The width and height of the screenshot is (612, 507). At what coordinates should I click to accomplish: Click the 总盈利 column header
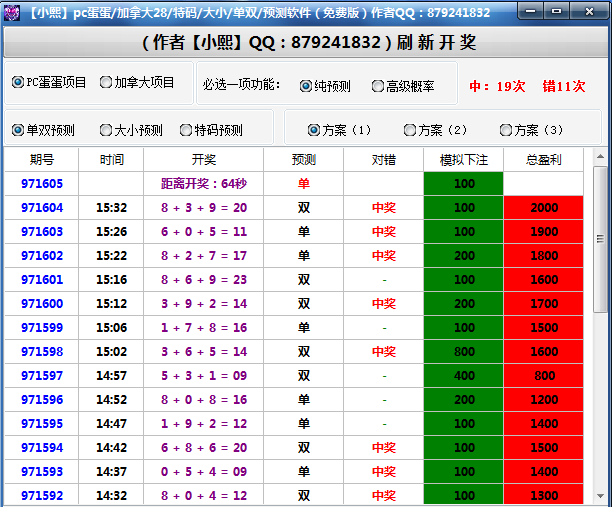pyautogui.click(x=544, y=160)
